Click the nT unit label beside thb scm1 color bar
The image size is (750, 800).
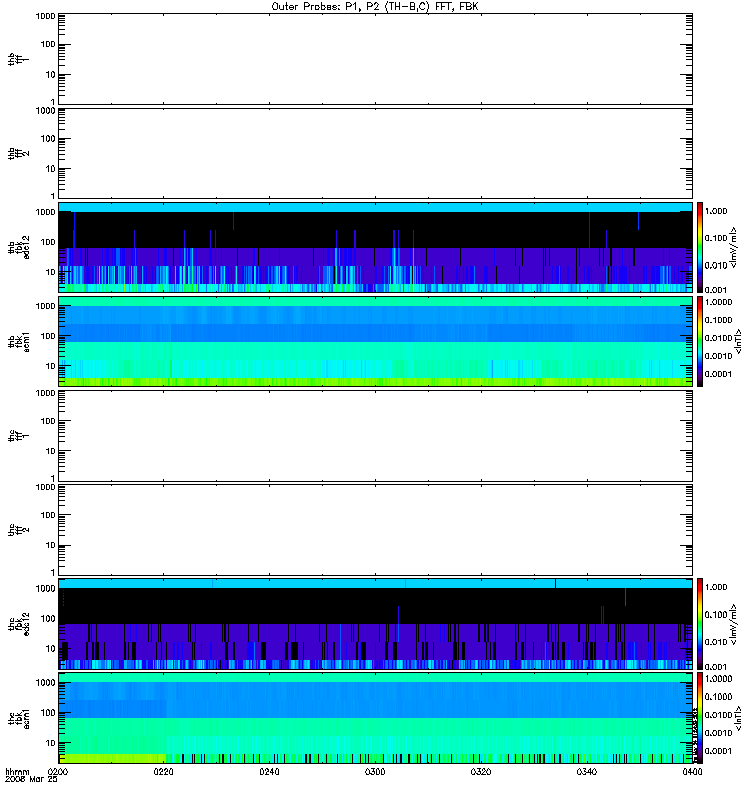click(x=739, y=341)
